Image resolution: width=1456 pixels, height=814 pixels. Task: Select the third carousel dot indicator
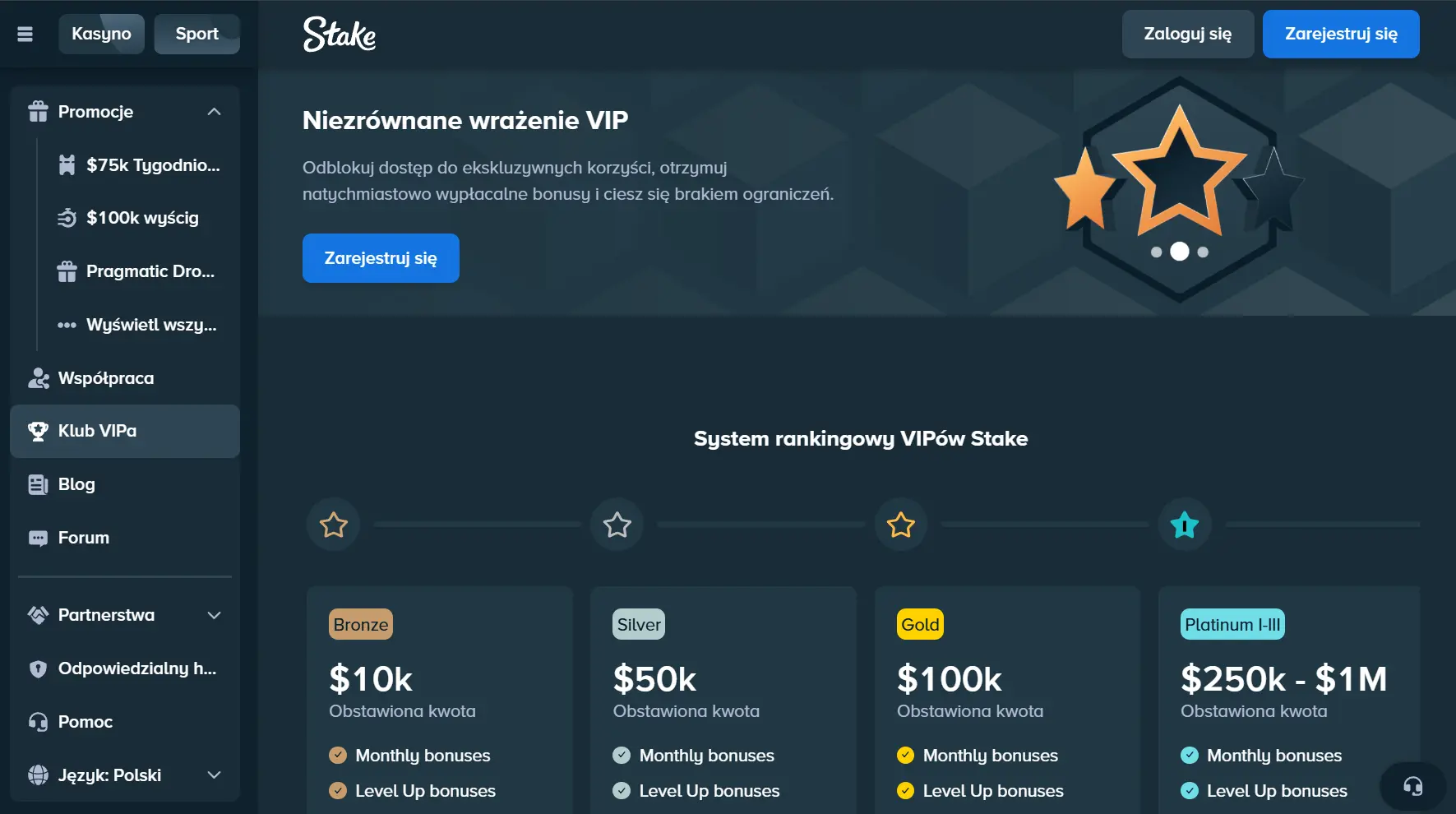click(1203, 252)
